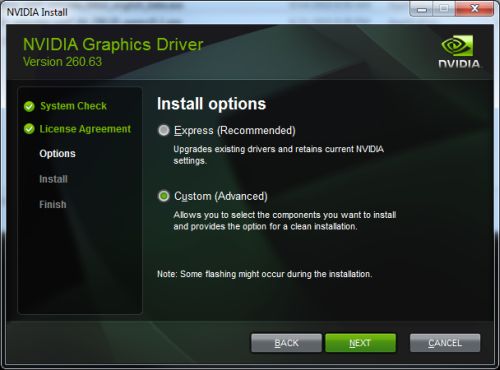Image resolution: width=500 pixels, height=370 pixels.
Task: Close the NVIDIA Install window
Action: [474, 9]
